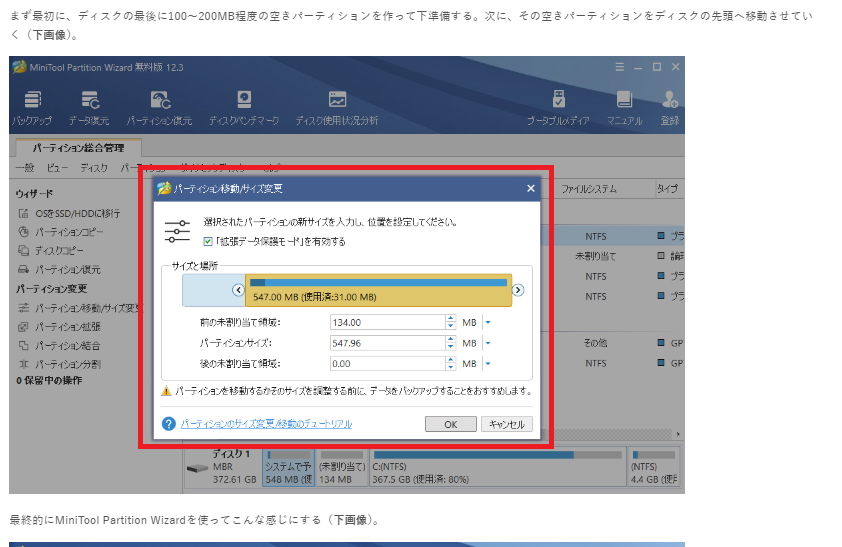Open the バックアップ backup tool icon
This screenshot has width=842, height=547.
(x=33, y=100)
